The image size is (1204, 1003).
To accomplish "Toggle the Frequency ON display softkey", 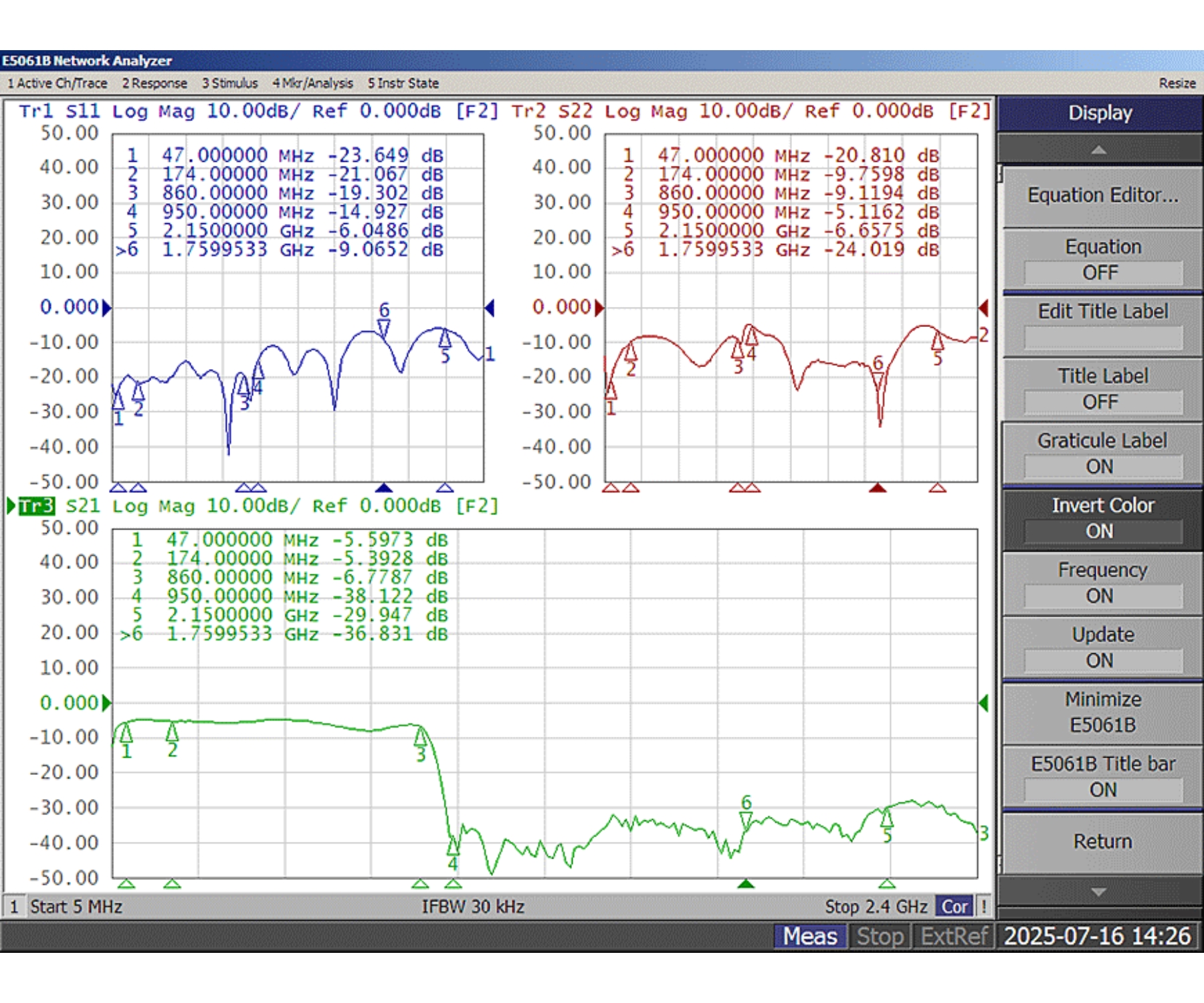I will click(x=1102, y=583).
